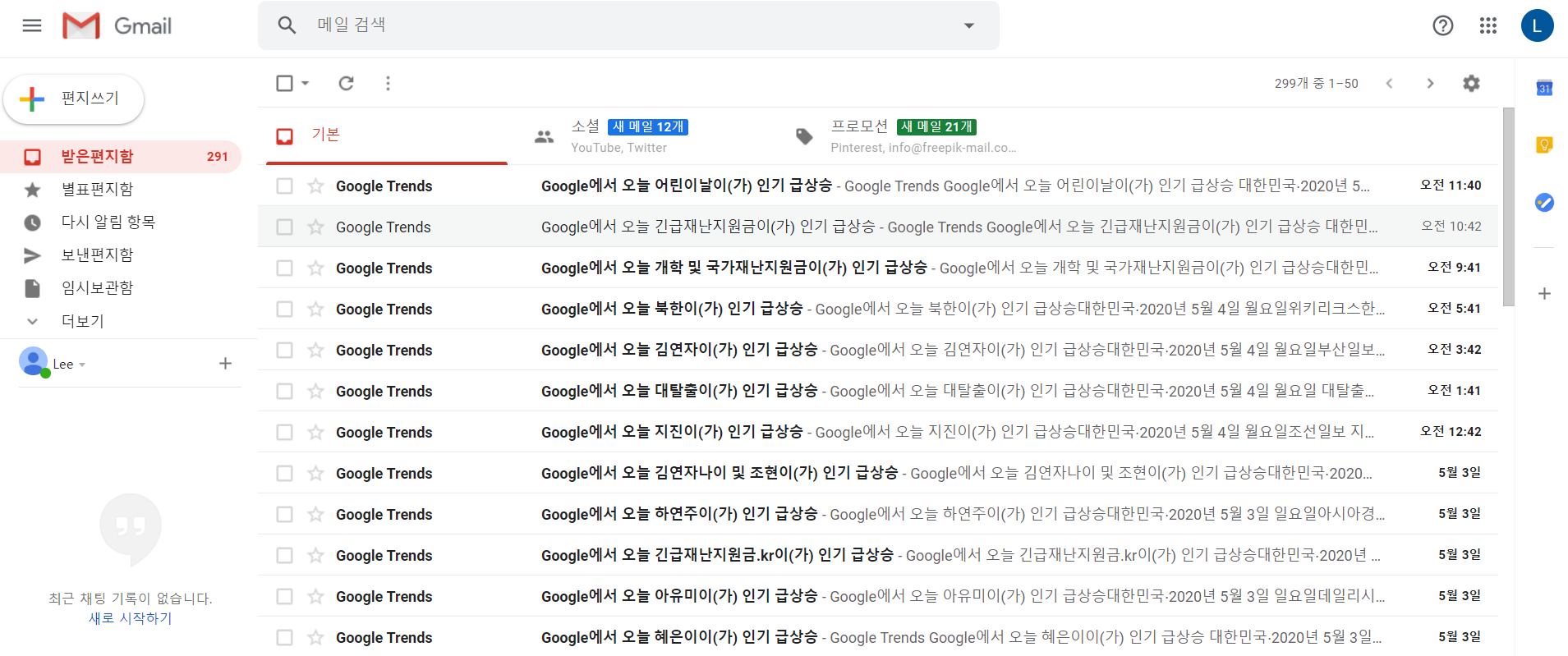Image resolution: width=1568 pixels, height=656 pixels.
Task: Open the main menu hamburger icon
Action: 32,25
